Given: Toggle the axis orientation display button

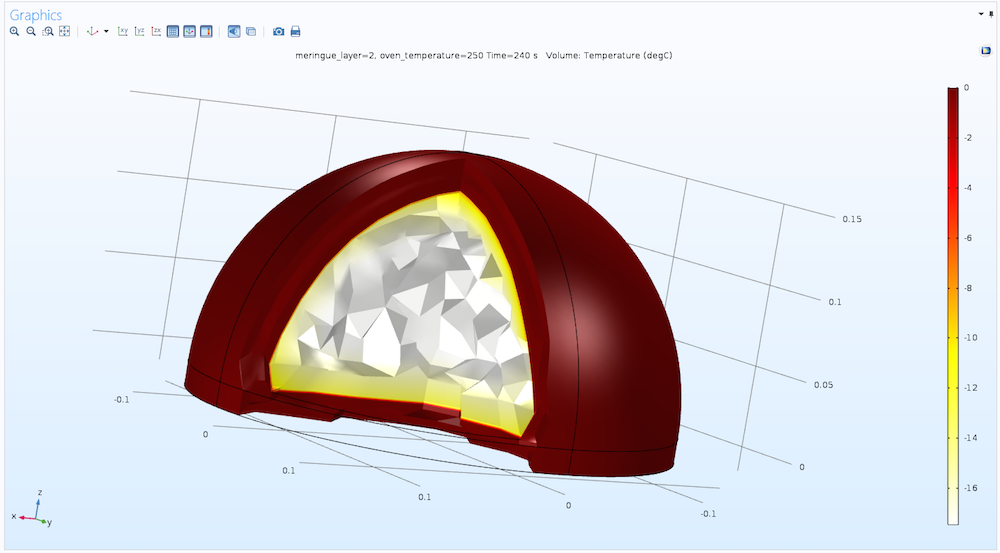Looking at the screenshot, I should [189, 31].
